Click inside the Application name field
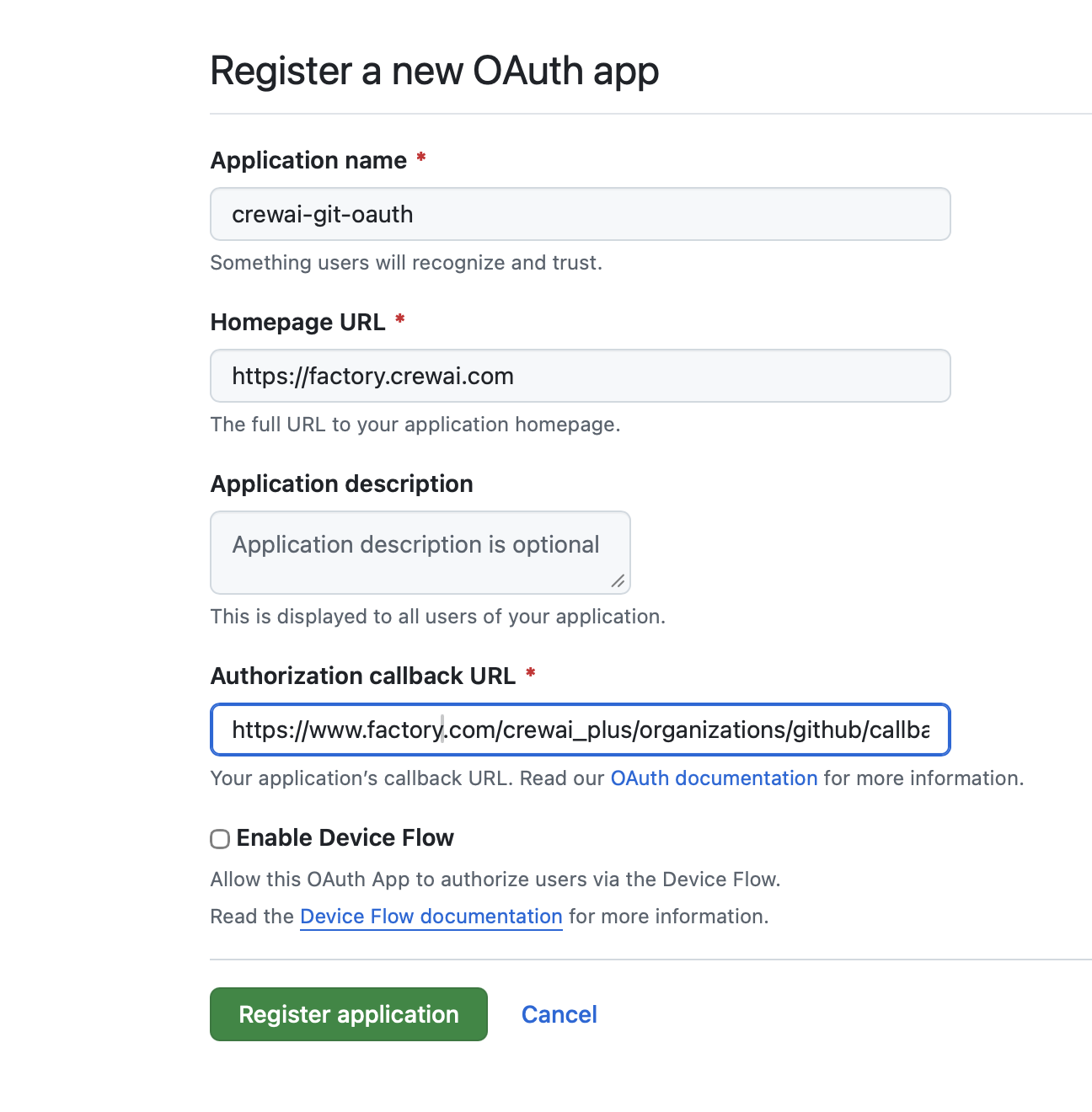Screen dimensions: 1092x1112 coord(580,214)
